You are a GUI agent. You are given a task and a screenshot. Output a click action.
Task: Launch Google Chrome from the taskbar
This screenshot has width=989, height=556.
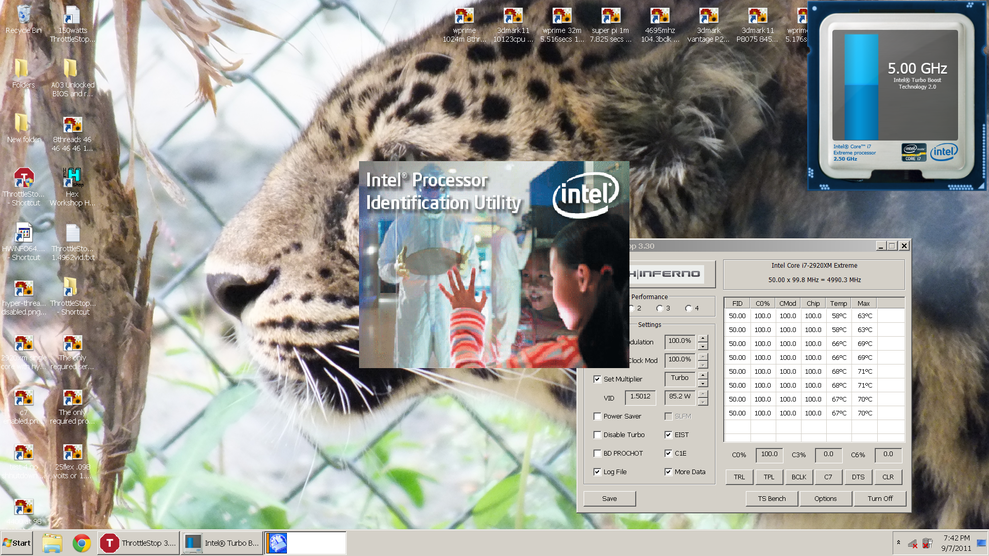coord(81,543)
